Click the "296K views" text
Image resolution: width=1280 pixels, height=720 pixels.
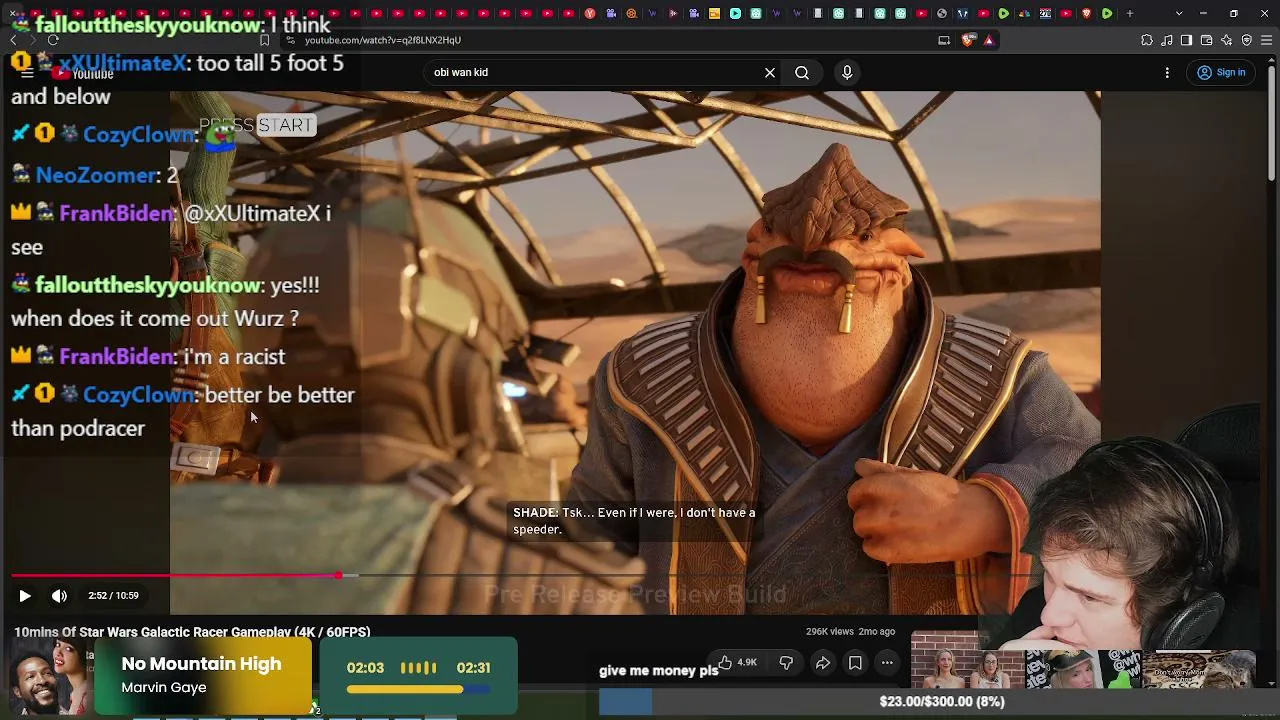[830, 632]
